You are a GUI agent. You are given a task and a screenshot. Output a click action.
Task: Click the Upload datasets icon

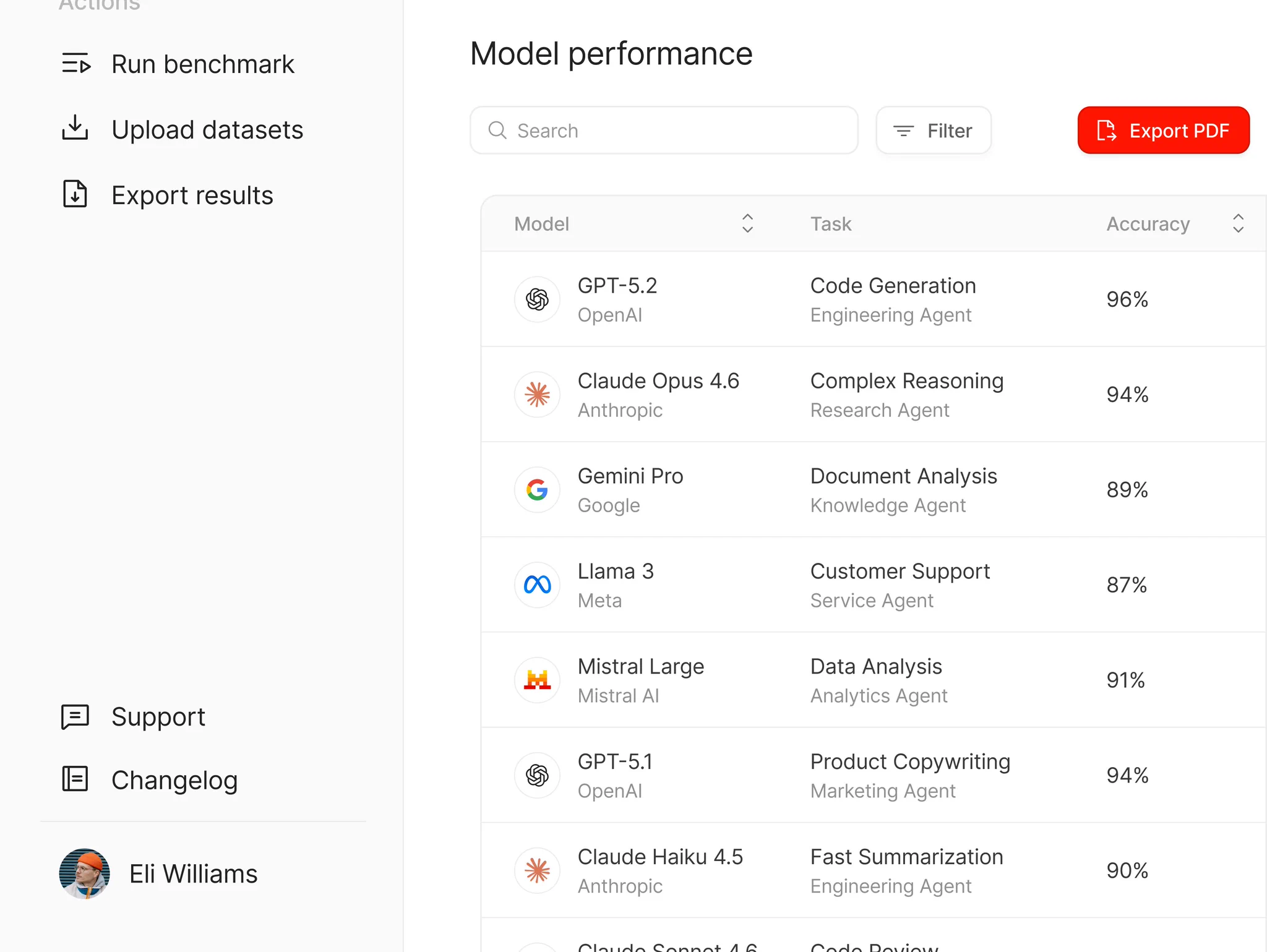(x=75, y=128)
